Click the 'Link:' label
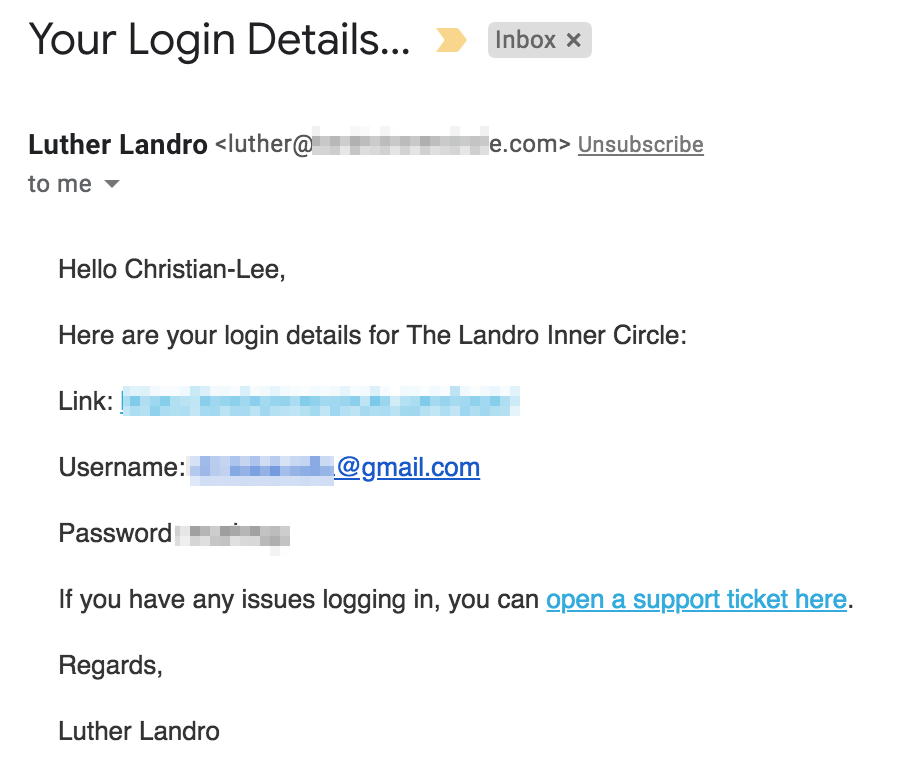The width and height of the screenshot is (912, 776). pyautogui.click(x=86, y=401)
